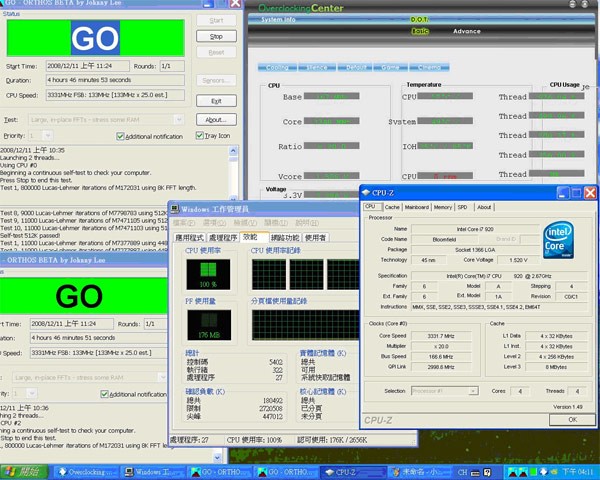This screenshot has width=600, height=480.
Task: Open D.O.T. section in Overclocking Center
Action: 419,20
